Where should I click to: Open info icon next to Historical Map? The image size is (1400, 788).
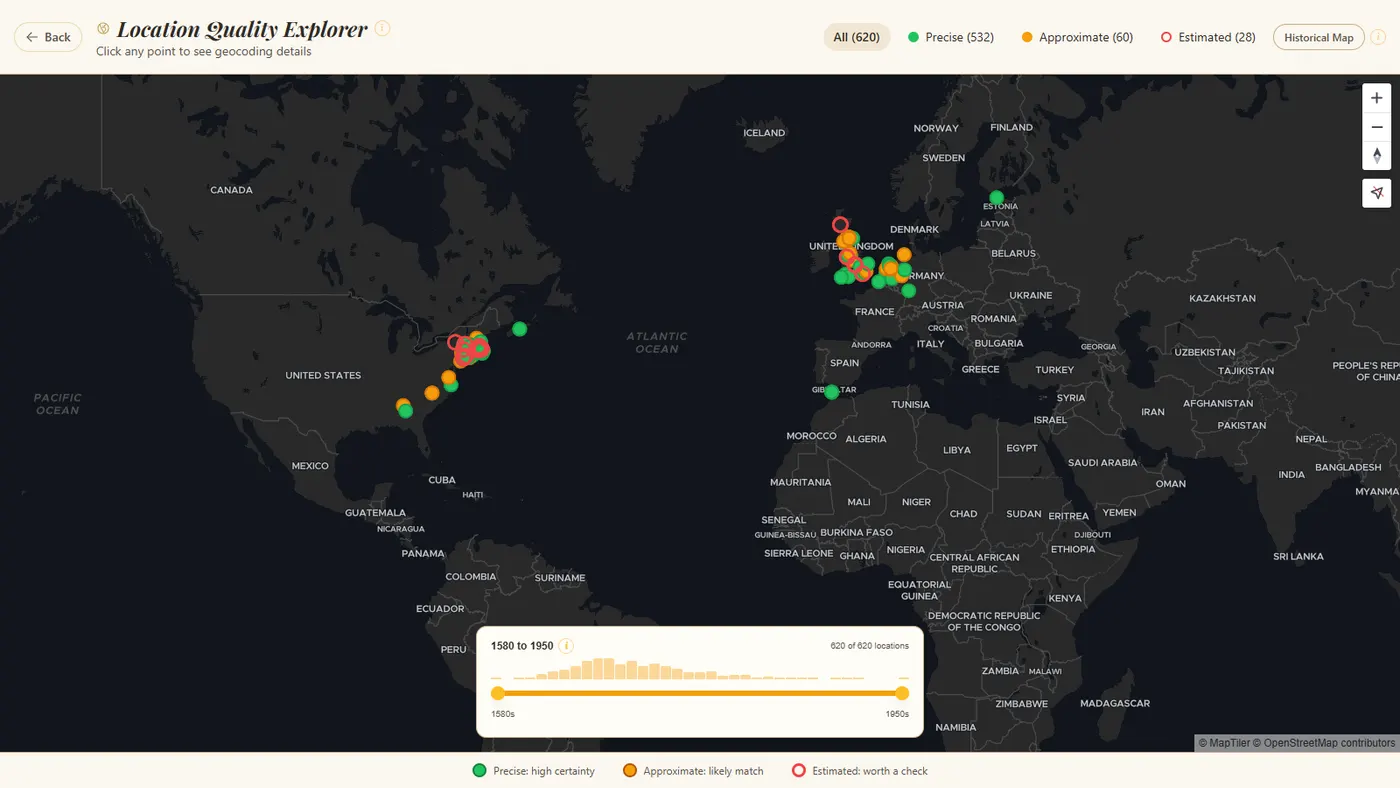[x=1378, y=37]
